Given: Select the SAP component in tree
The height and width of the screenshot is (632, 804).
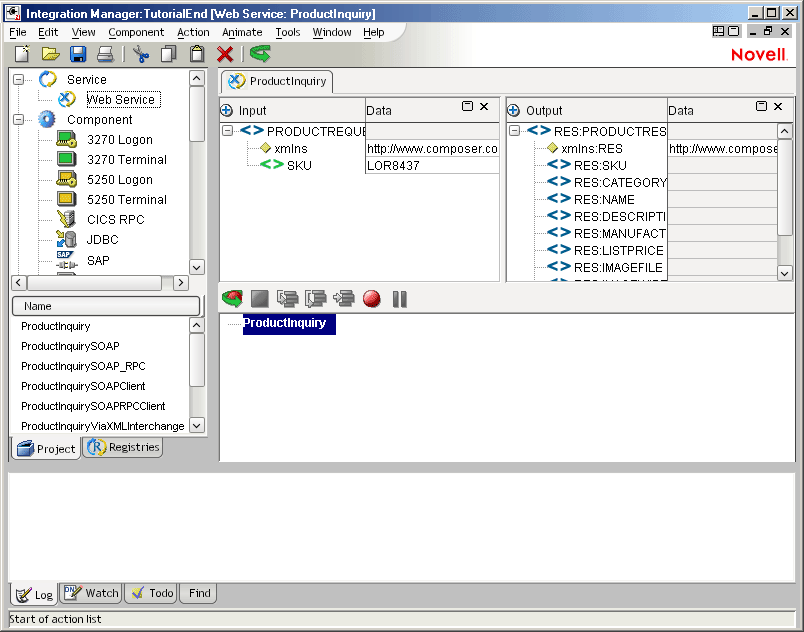Looking at the screenshot, I should pos(98,260).
